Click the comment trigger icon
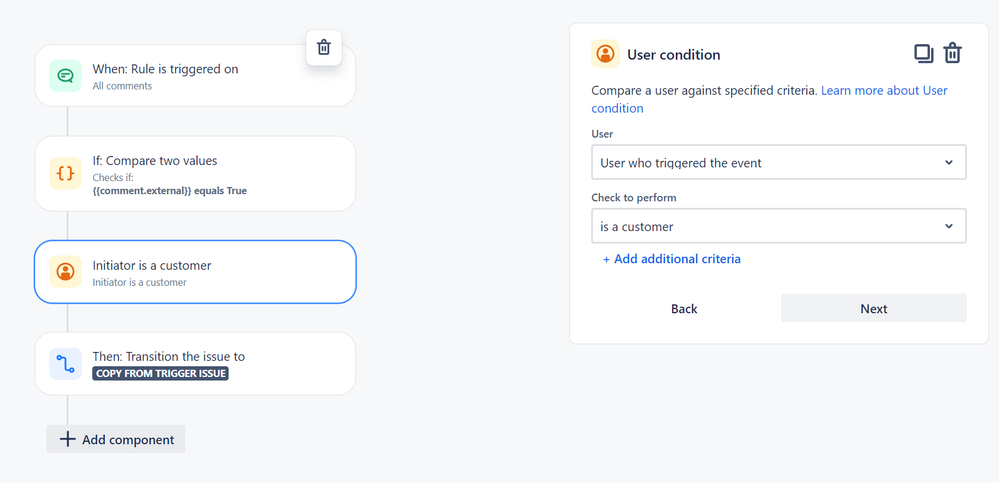Screen dimensions: 999x483 pos(66,76)
